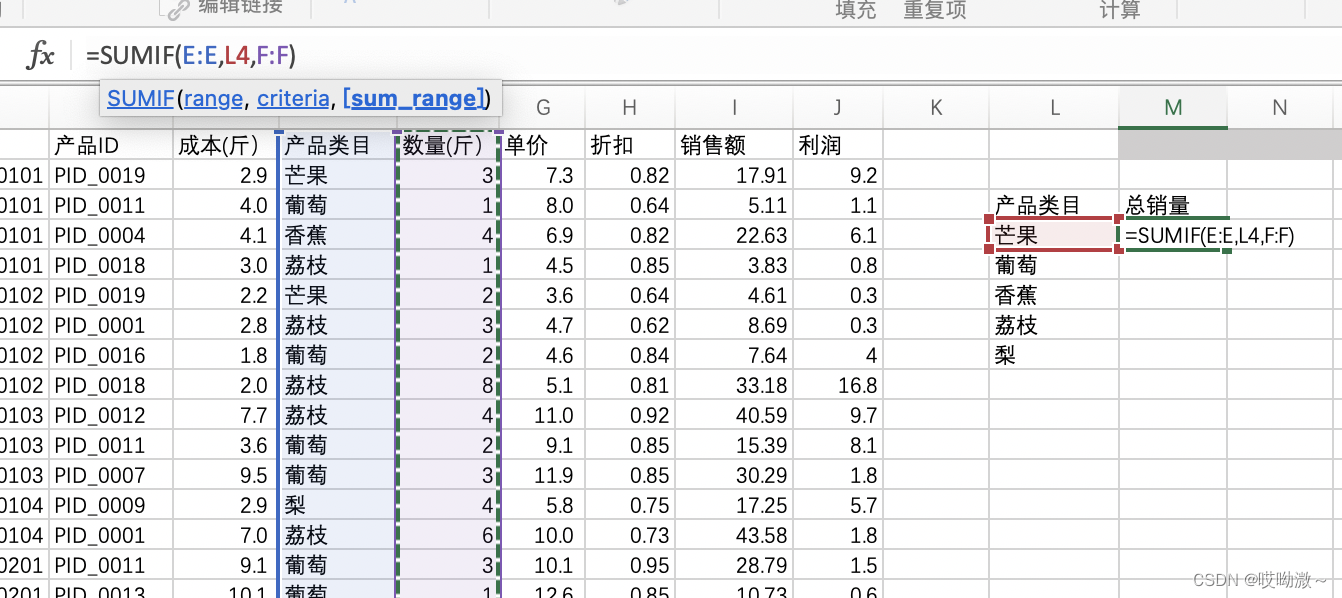1342x598 pixels.
Task: Select the 总销量 header cell
Action: (x=1174, y=206)
